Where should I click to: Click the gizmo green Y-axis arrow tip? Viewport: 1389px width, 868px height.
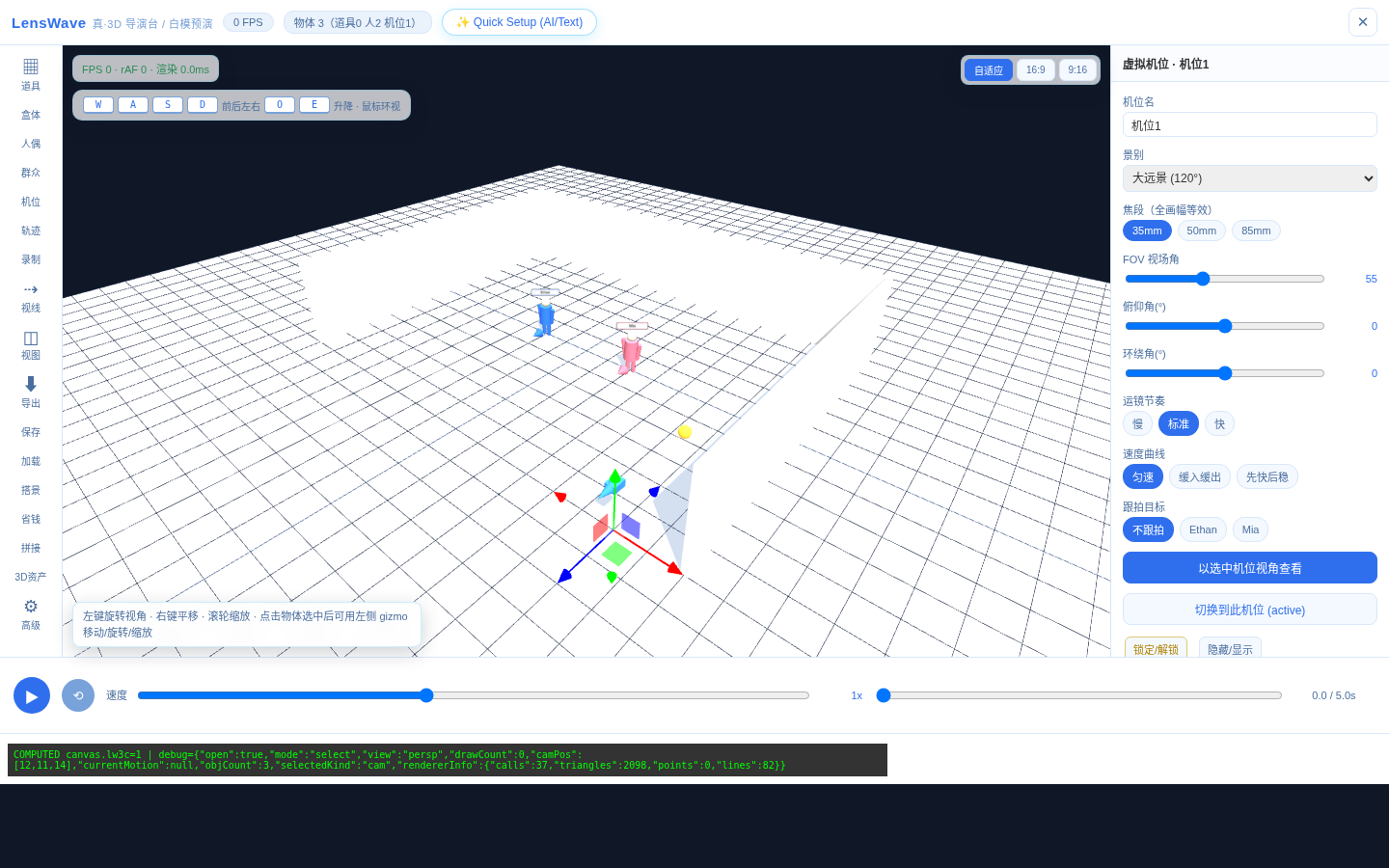click(x=614, y=475)
